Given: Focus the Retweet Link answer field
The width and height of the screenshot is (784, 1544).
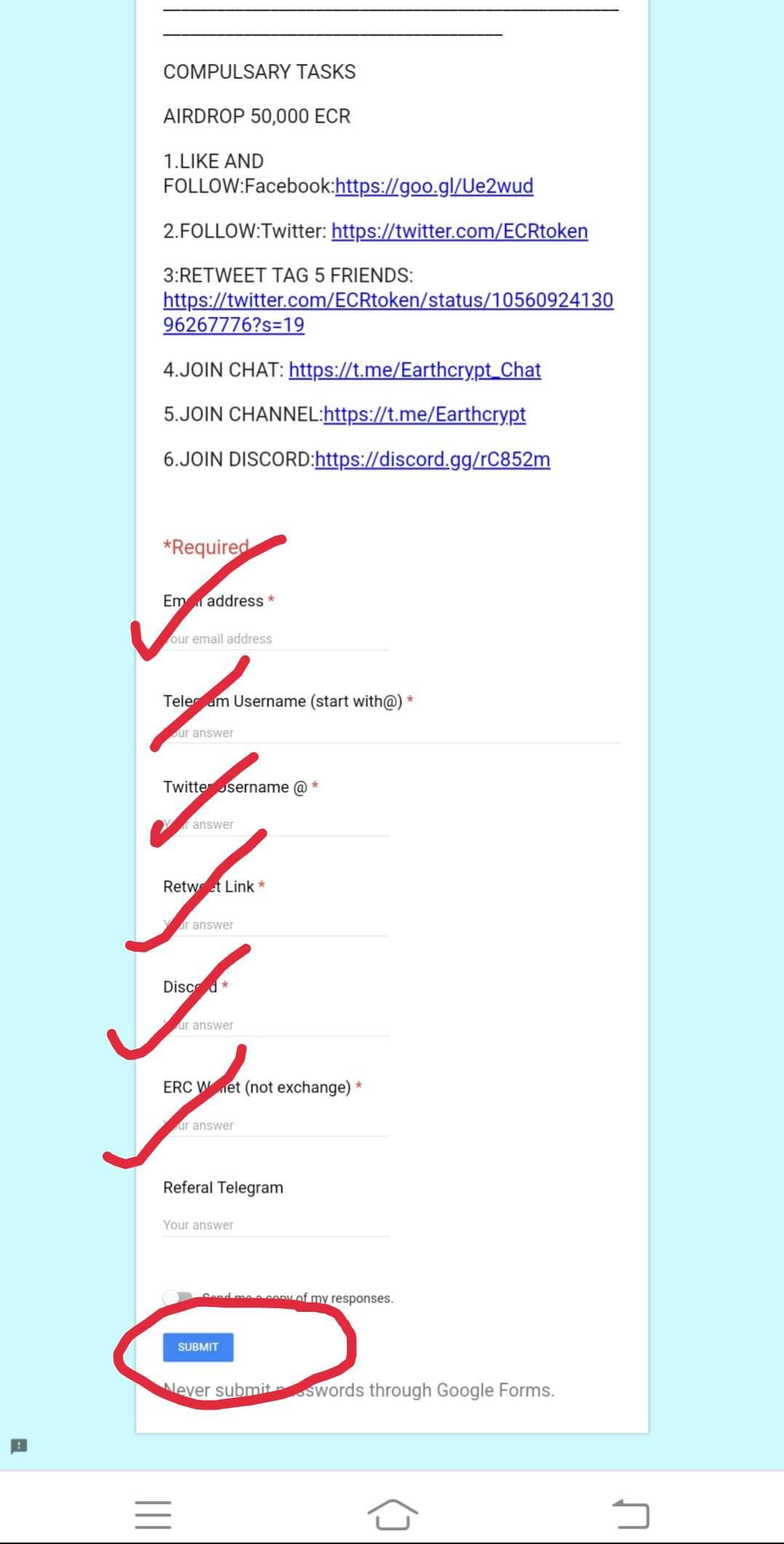Looking at the screenshot, I should click(276, 925).
